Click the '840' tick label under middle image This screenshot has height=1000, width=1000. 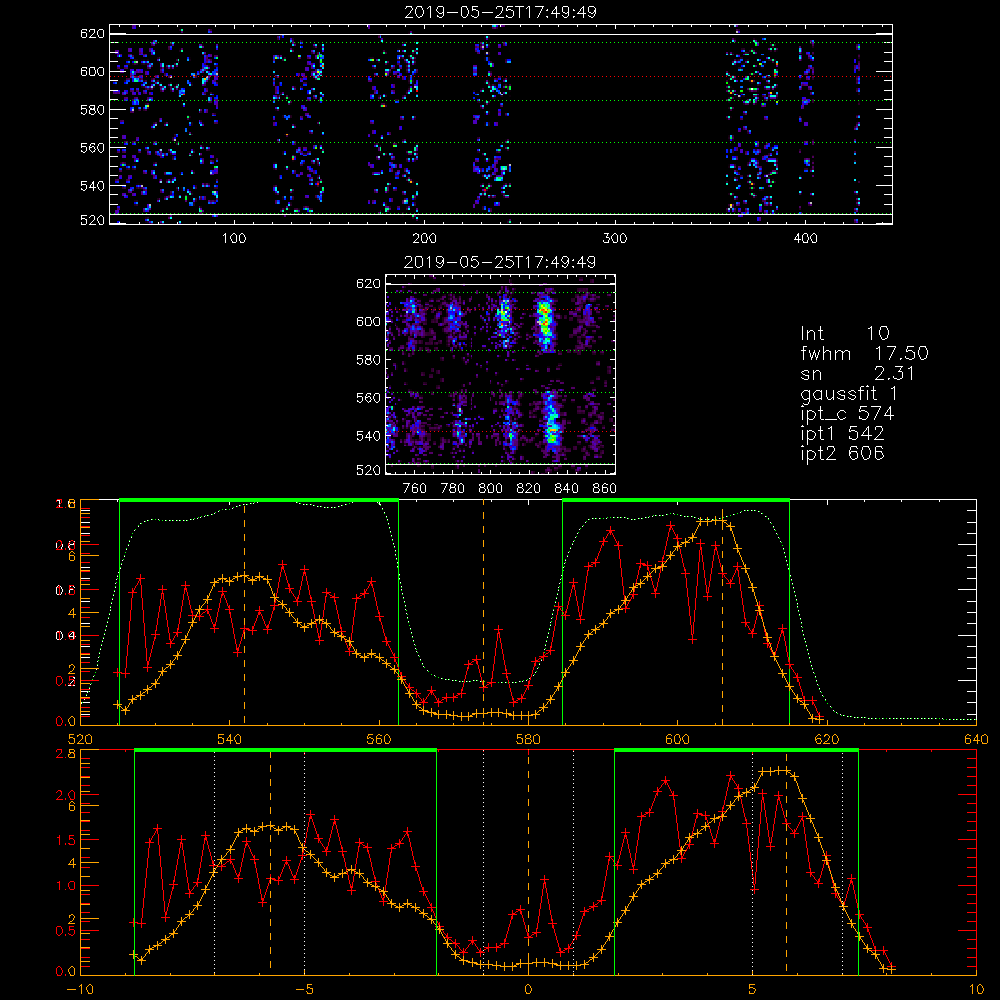pos(567,489)
